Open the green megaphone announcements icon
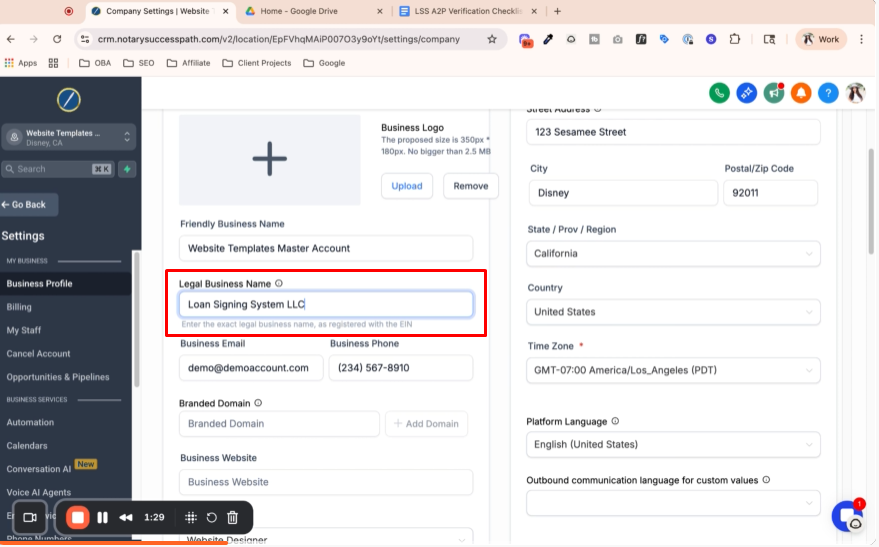This screenshot has width=879, height=547. (774, 92)
